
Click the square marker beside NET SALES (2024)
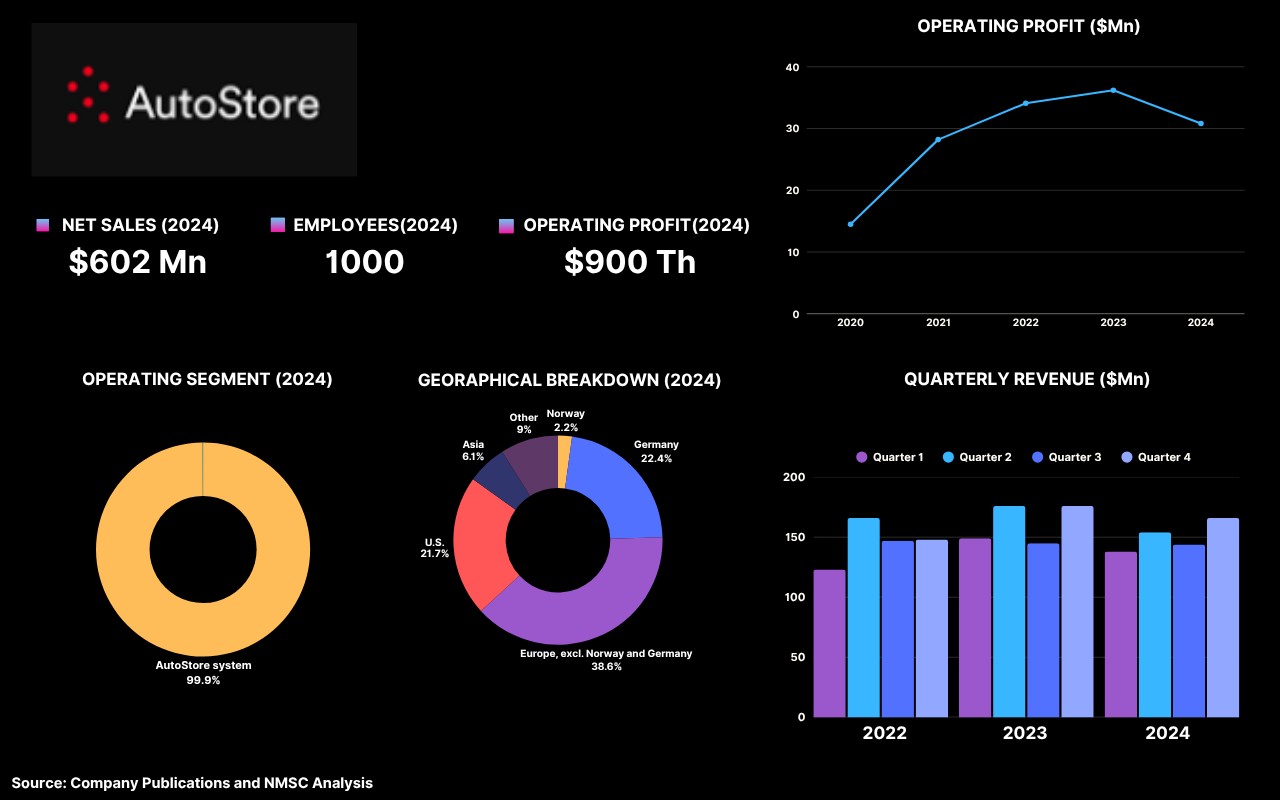point(42,226)
